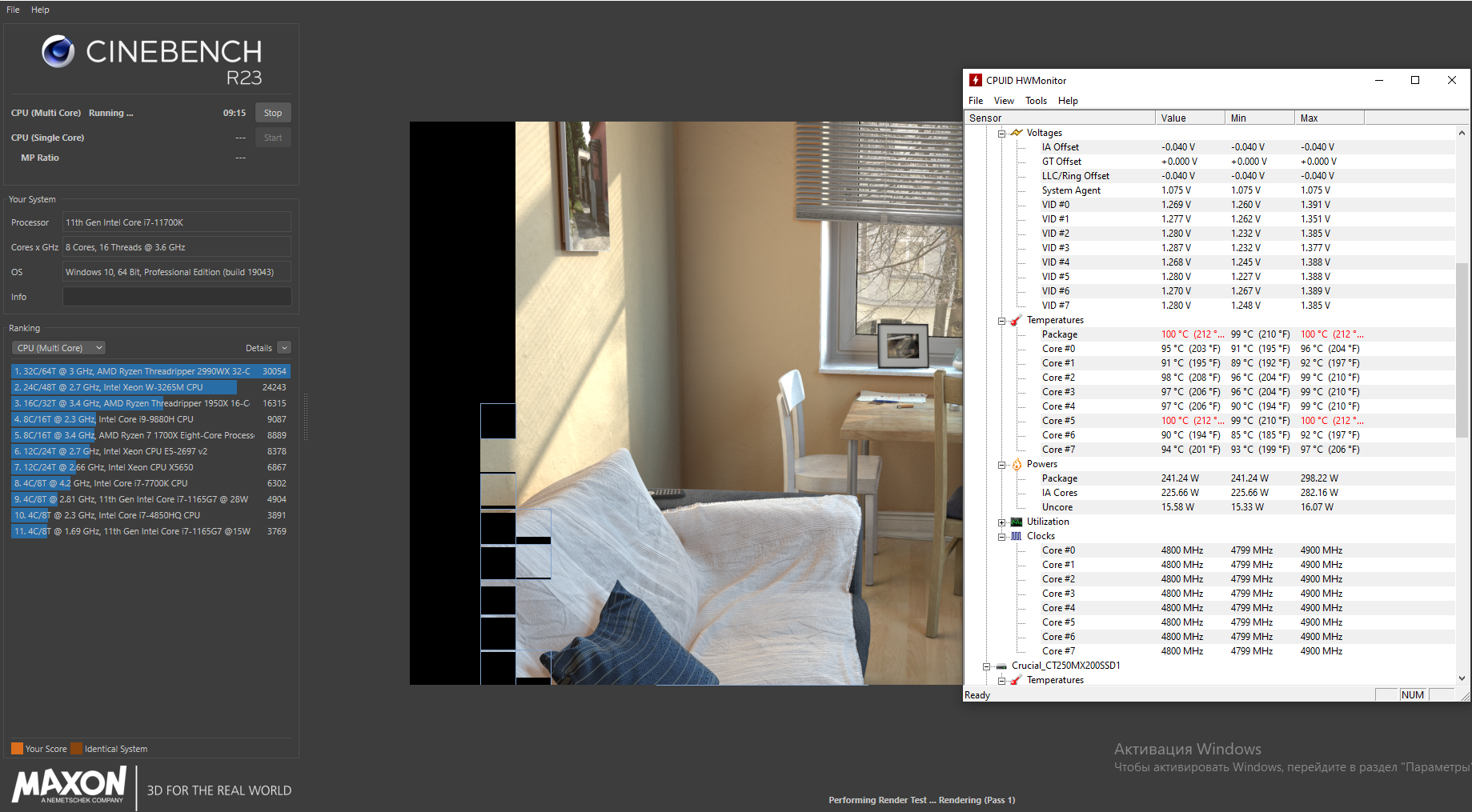Select the AMD Ryzen 7 1700X ranking row

click(x=150, y=435)
